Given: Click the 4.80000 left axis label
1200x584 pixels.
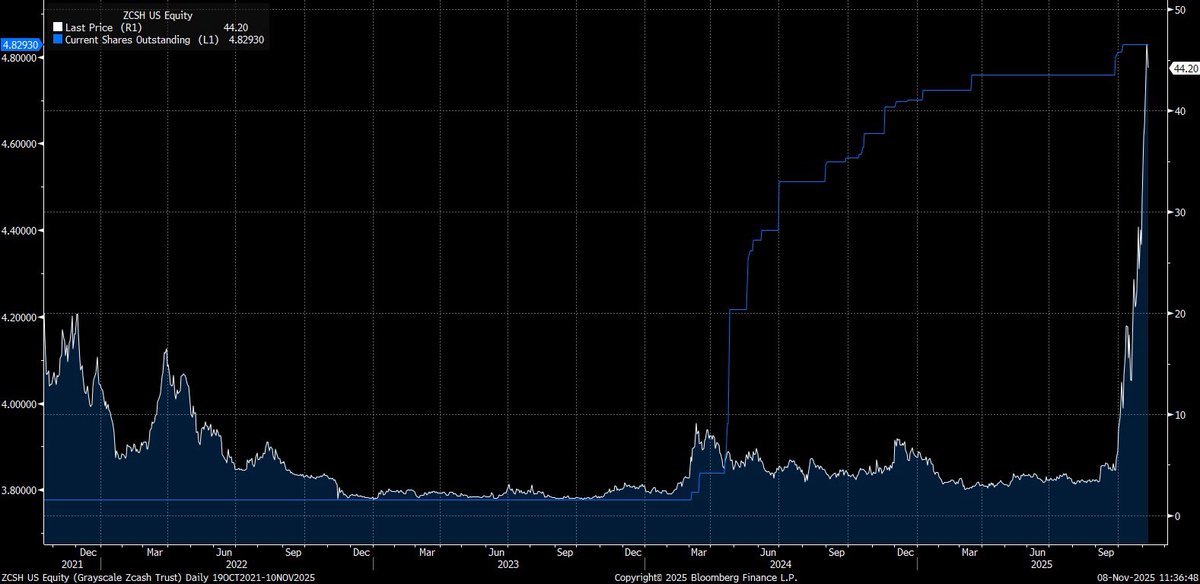Looking at the screenshot, I should click(x=20, y=58).
